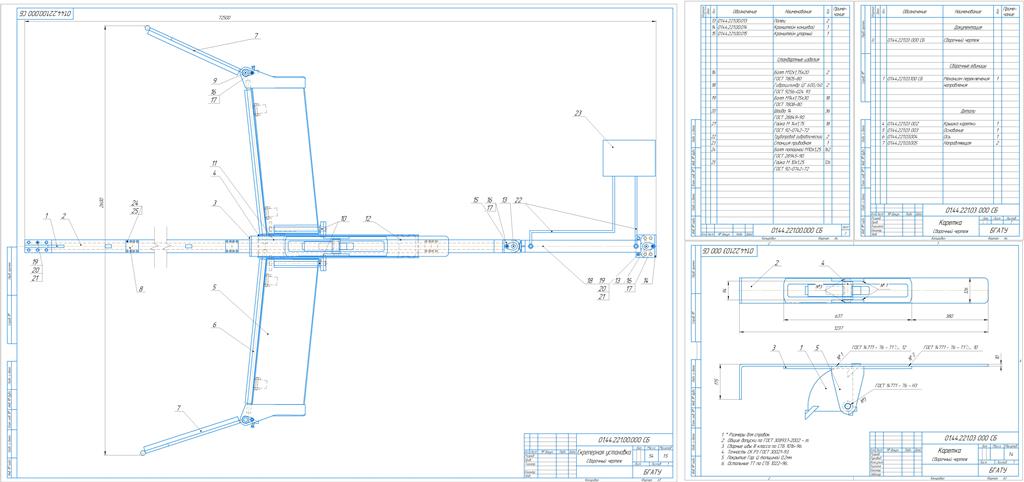Click the note "Размеры для справок"
Screen dimensions: 1024x482
(x=748, y=434)
